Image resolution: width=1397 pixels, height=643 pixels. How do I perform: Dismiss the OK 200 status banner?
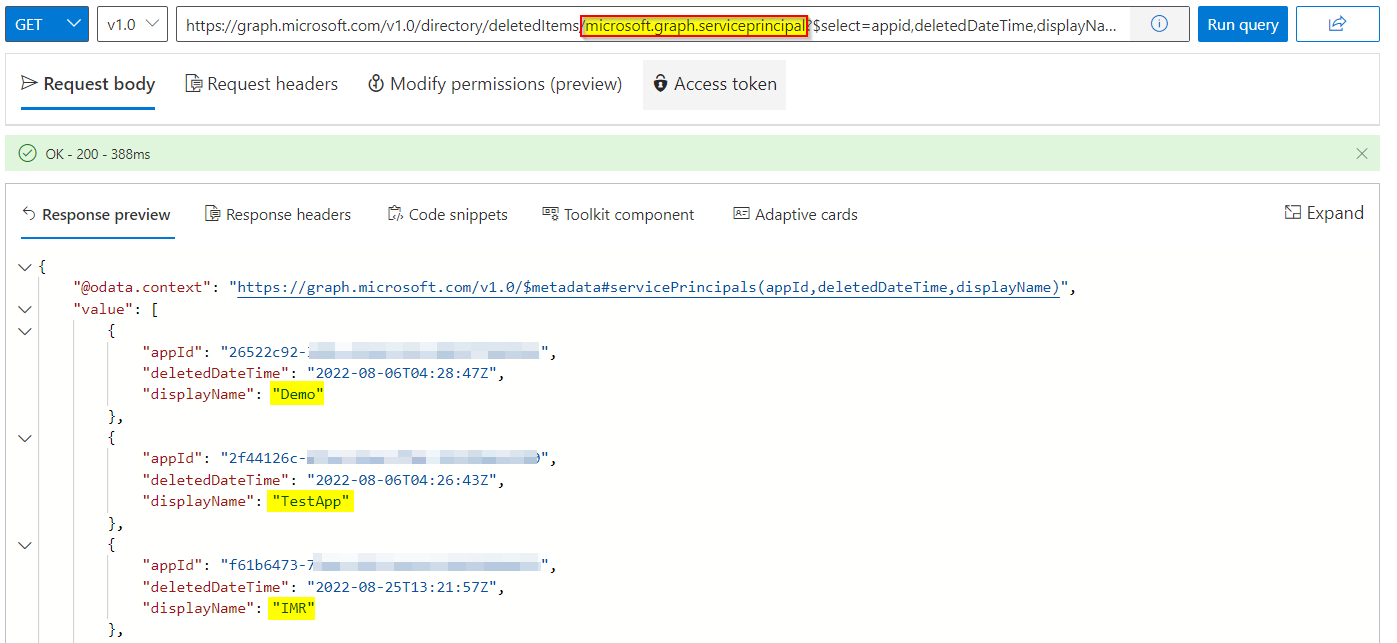tap(1361, 154)
